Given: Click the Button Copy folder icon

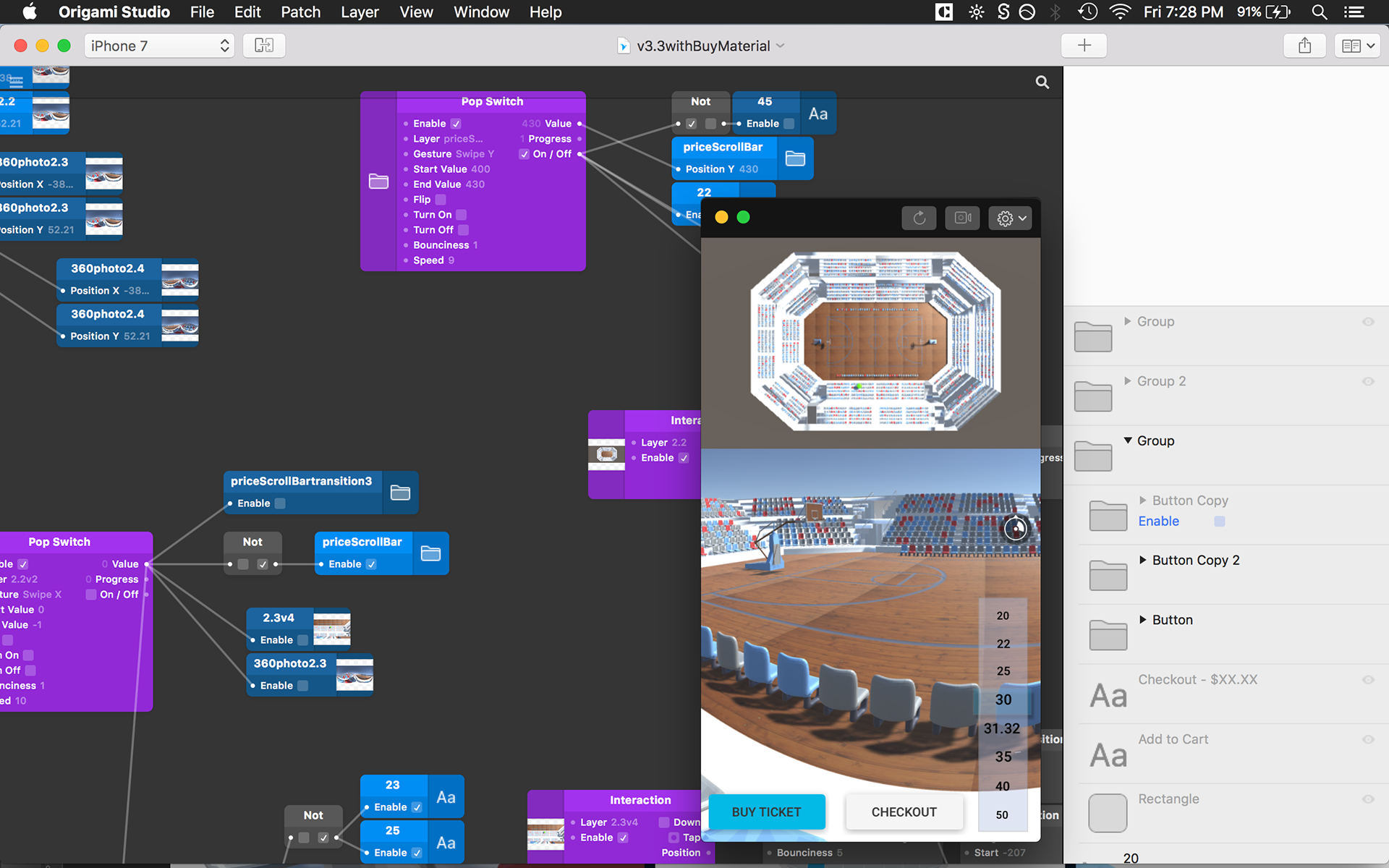Looking at the screenshot, I should pyautogui.click(x=1108, y=516).
